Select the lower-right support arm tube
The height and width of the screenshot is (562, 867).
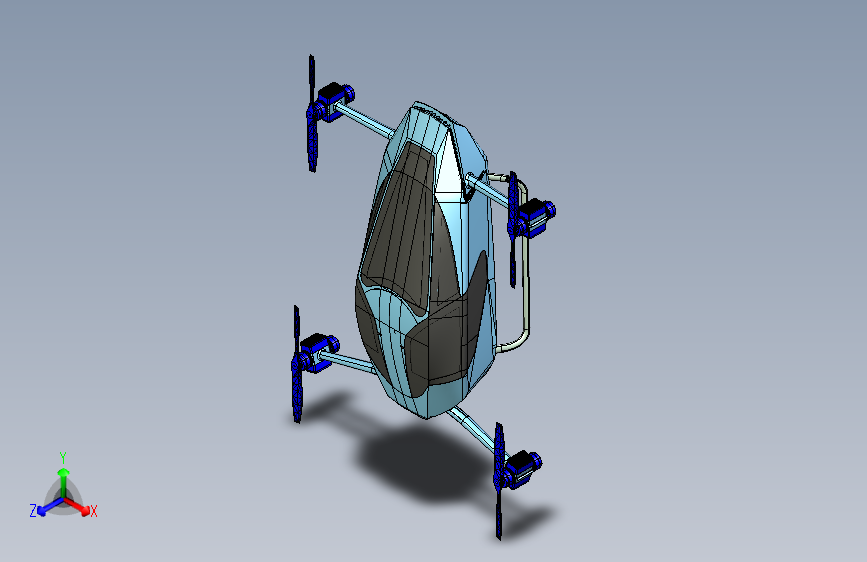click(x=477, y=433)
